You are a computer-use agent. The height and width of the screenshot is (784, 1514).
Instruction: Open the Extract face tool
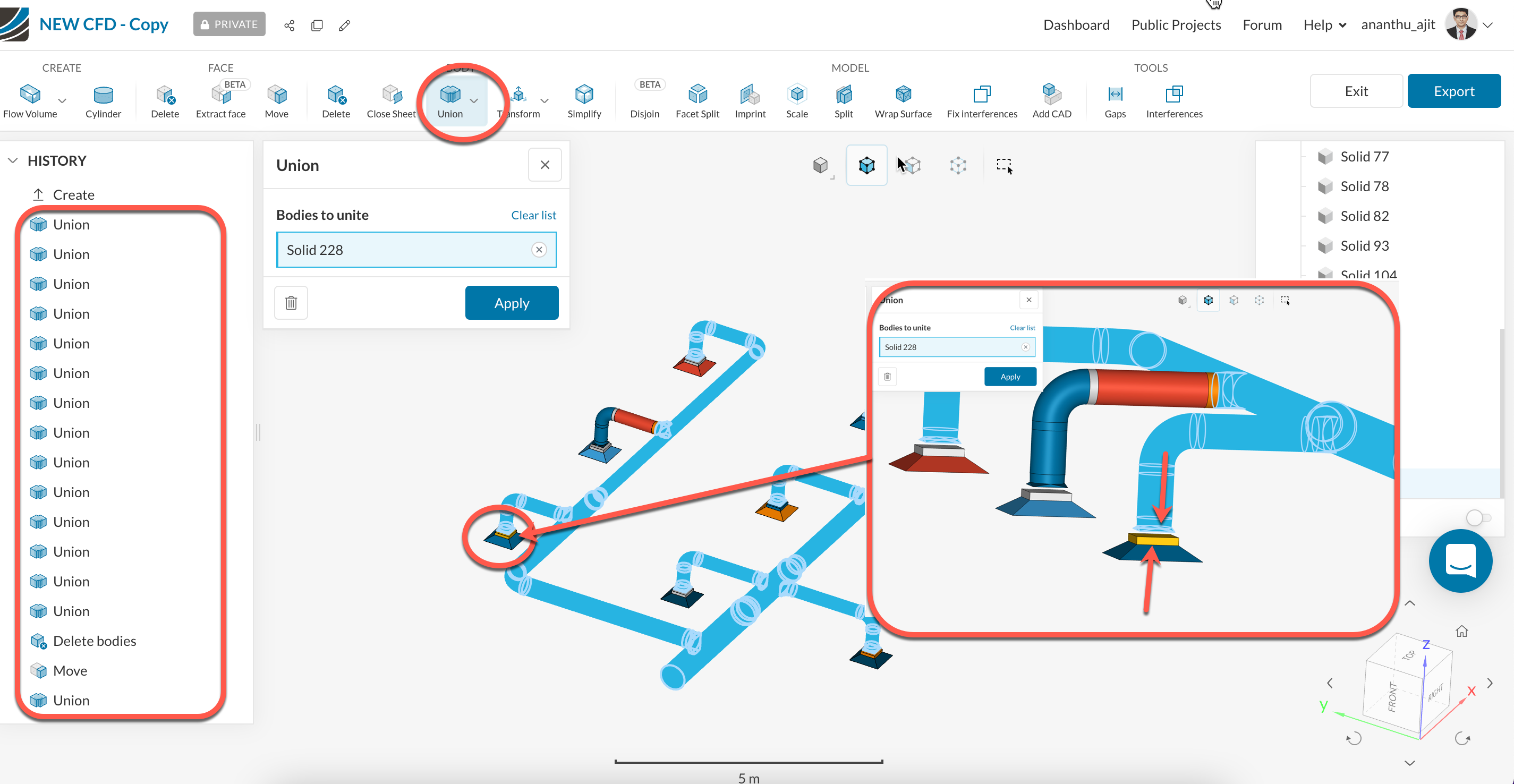tap(221, 100)
